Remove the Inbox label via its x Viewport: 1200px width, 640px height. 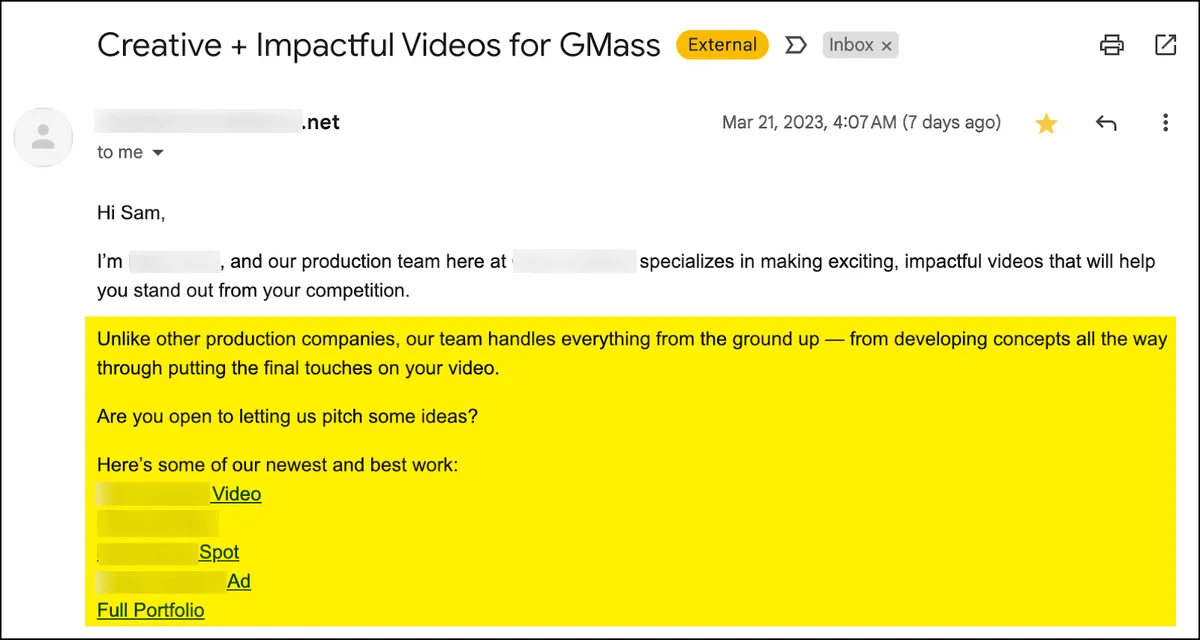click(886, 46)
